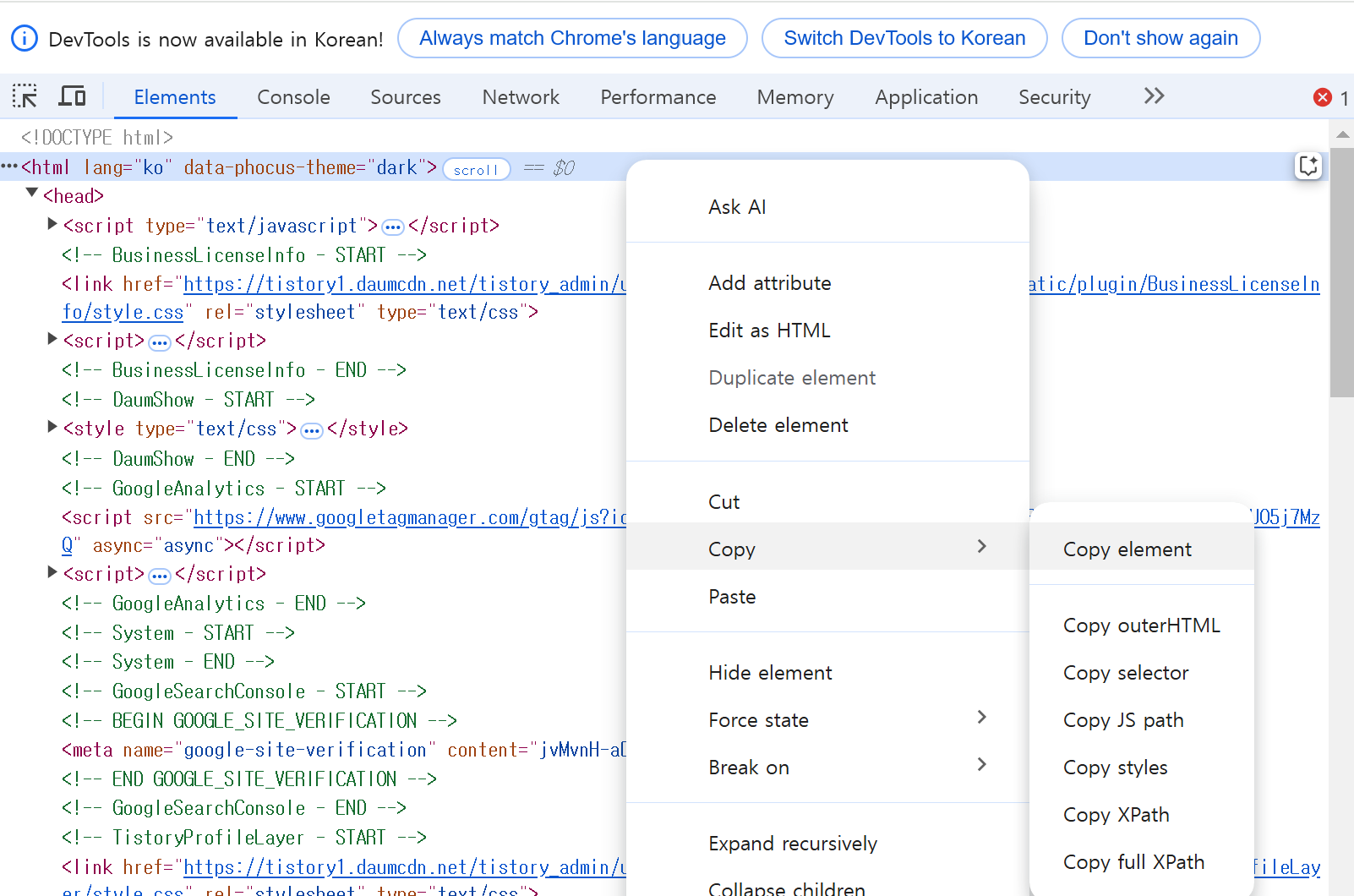Choose Expand recursively menu entry
The image size is (1354, 896).
pos(827,844)
